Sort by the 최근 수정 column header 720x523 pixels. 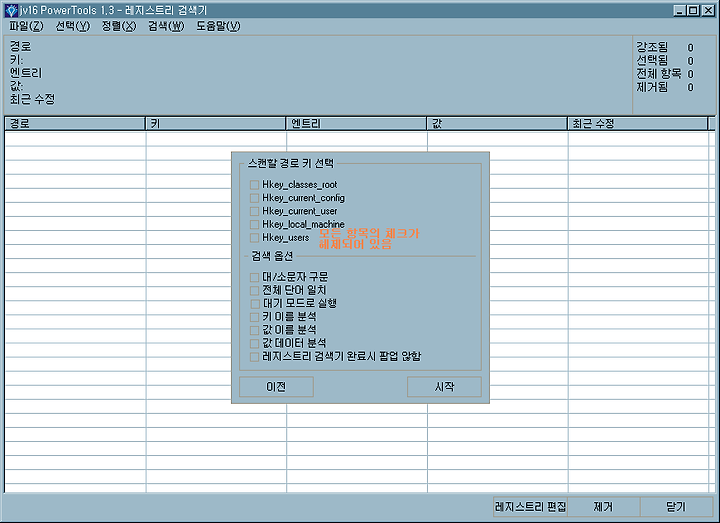638,124
